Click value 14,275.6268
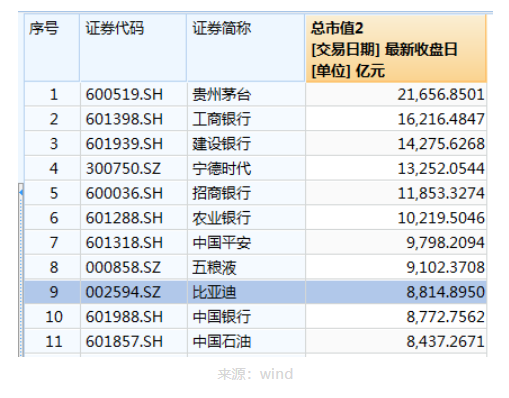The height and width of the screenshot is (398, 509). (x=441, y=144)
